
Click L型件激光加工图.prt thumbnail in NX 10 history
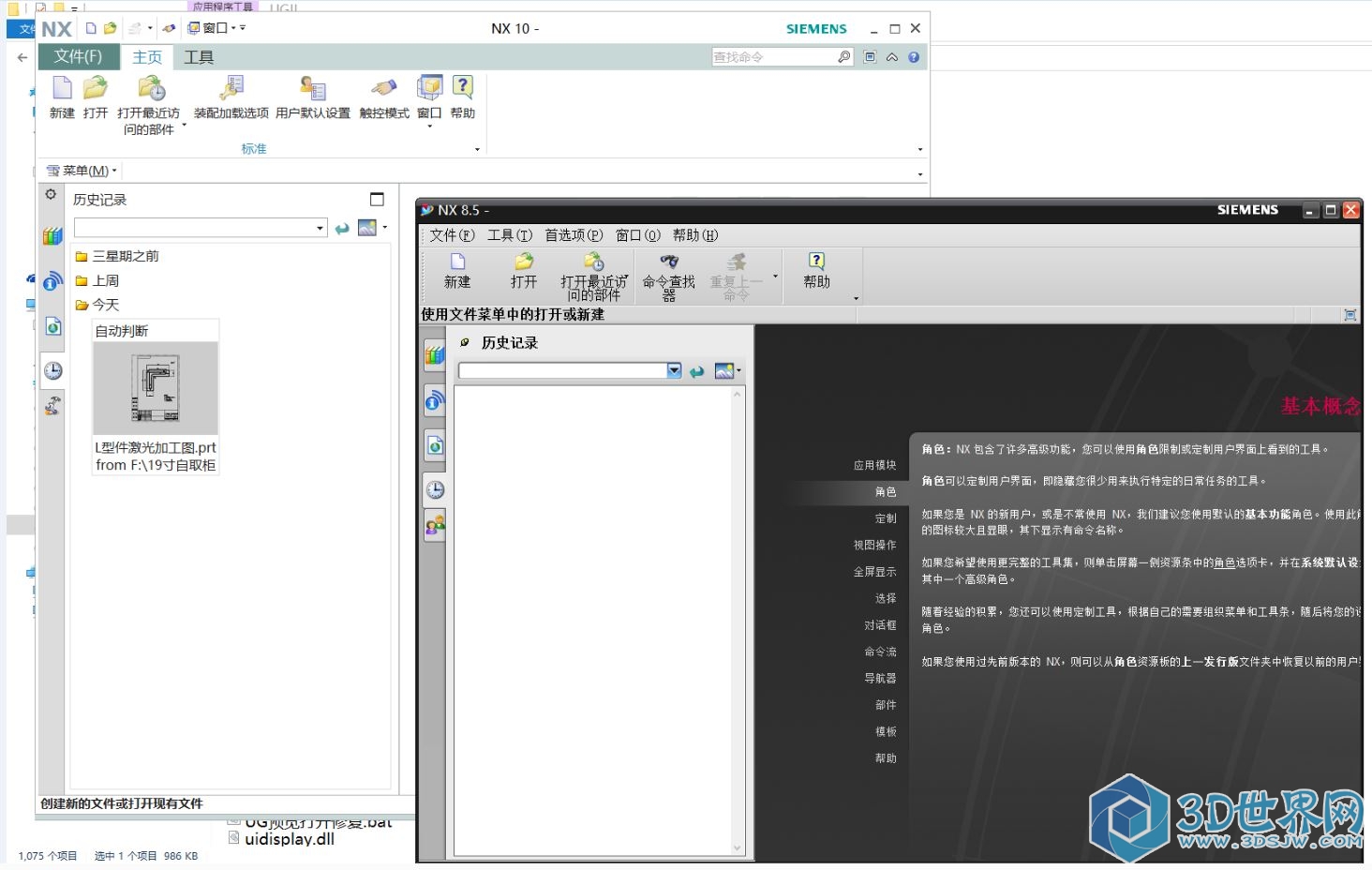(x=156, y=388)
